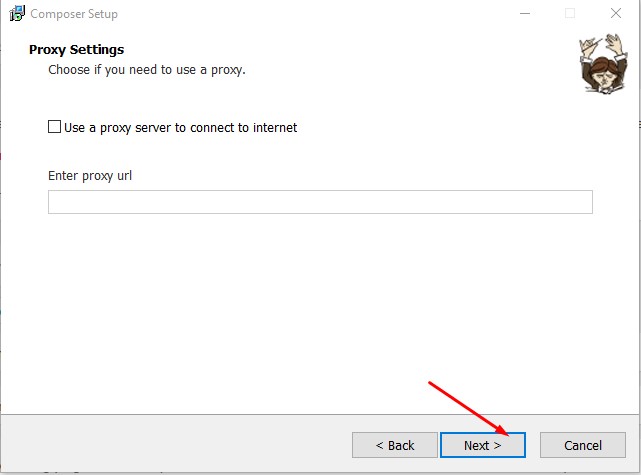Screen dimensions: 641x475
Task: Click the 'Choose if you need to use a proxy.' text
Action: coord(146,70)
